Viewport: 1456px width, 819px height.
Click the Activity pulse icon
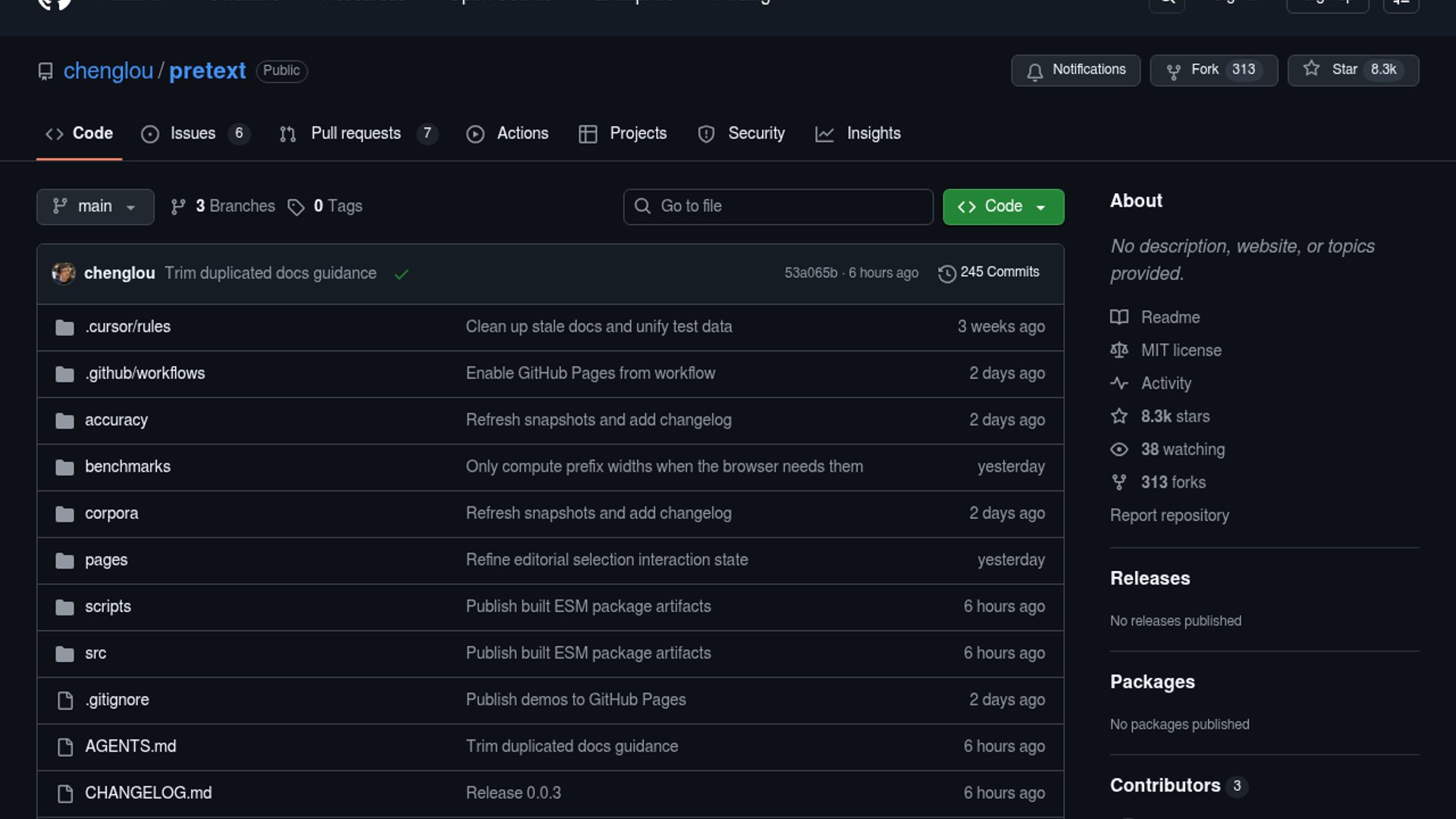point(1119,383)
